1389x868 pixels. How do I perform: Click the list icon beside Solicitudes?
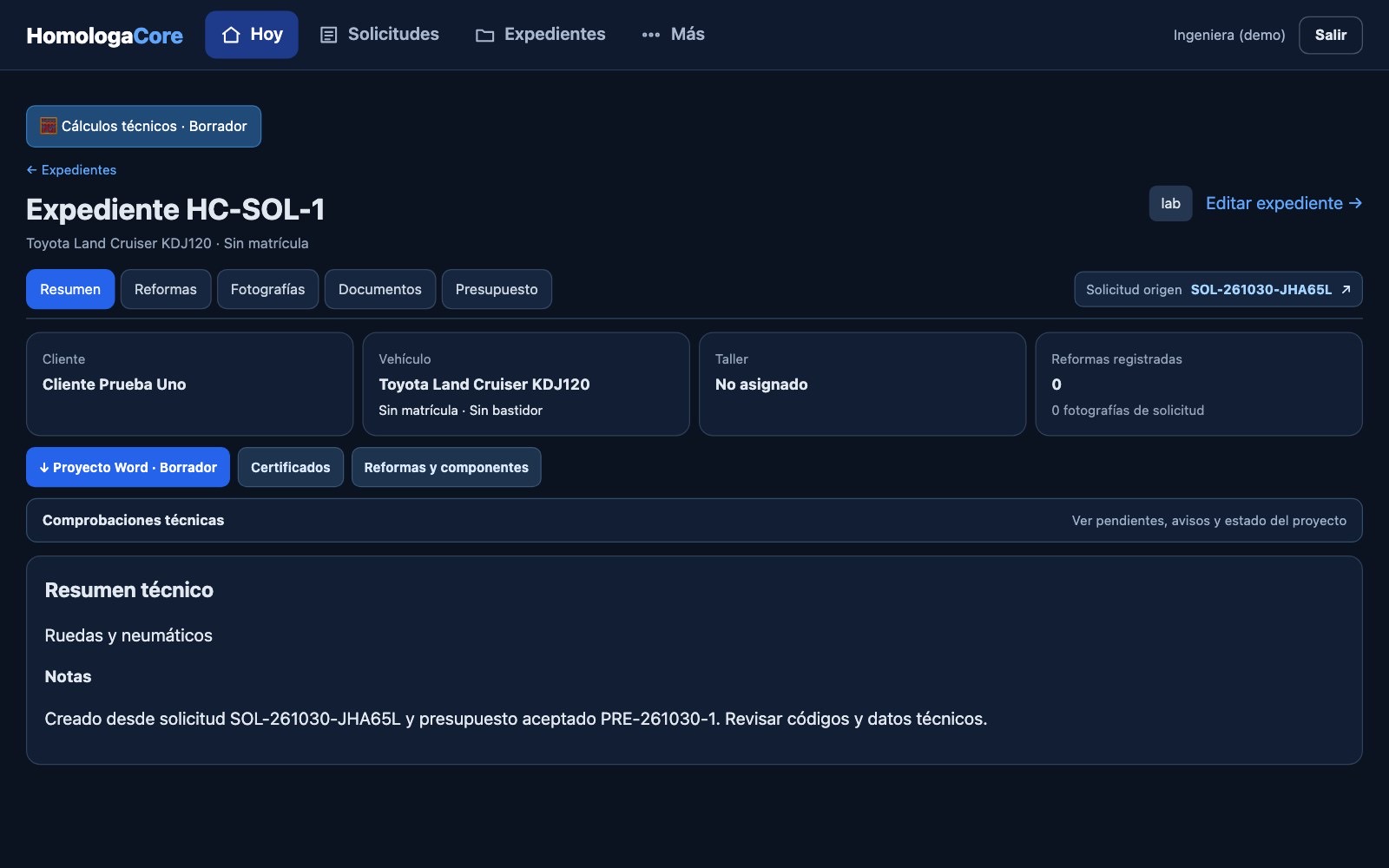(328, 35)
